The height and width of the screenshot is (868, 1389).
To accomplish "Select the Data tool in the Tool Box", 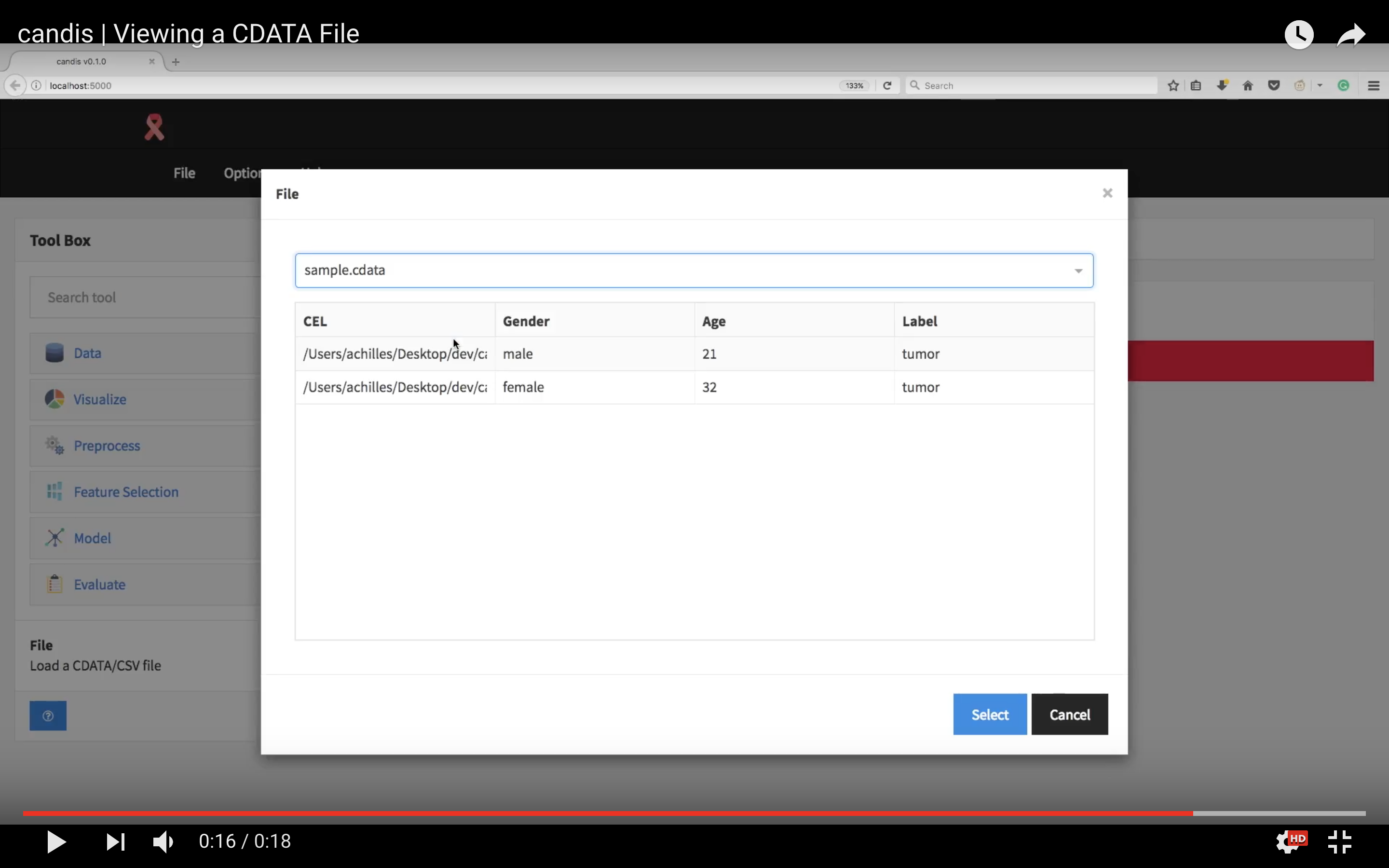I will pyautogui.click(x=87, y=353).
